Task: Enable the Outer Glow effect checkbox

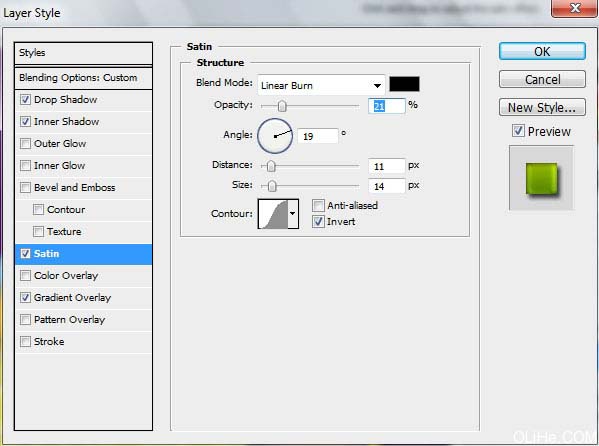Action: pyautogui.click(x=25, y=144)
